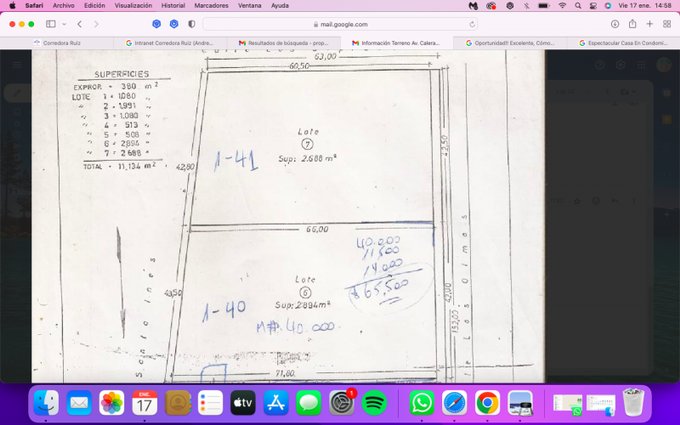The width and height of the screenshot is (680, 425).
Task: Select the Espectacular Casa En Condominio tab
Action: [625, 43]
